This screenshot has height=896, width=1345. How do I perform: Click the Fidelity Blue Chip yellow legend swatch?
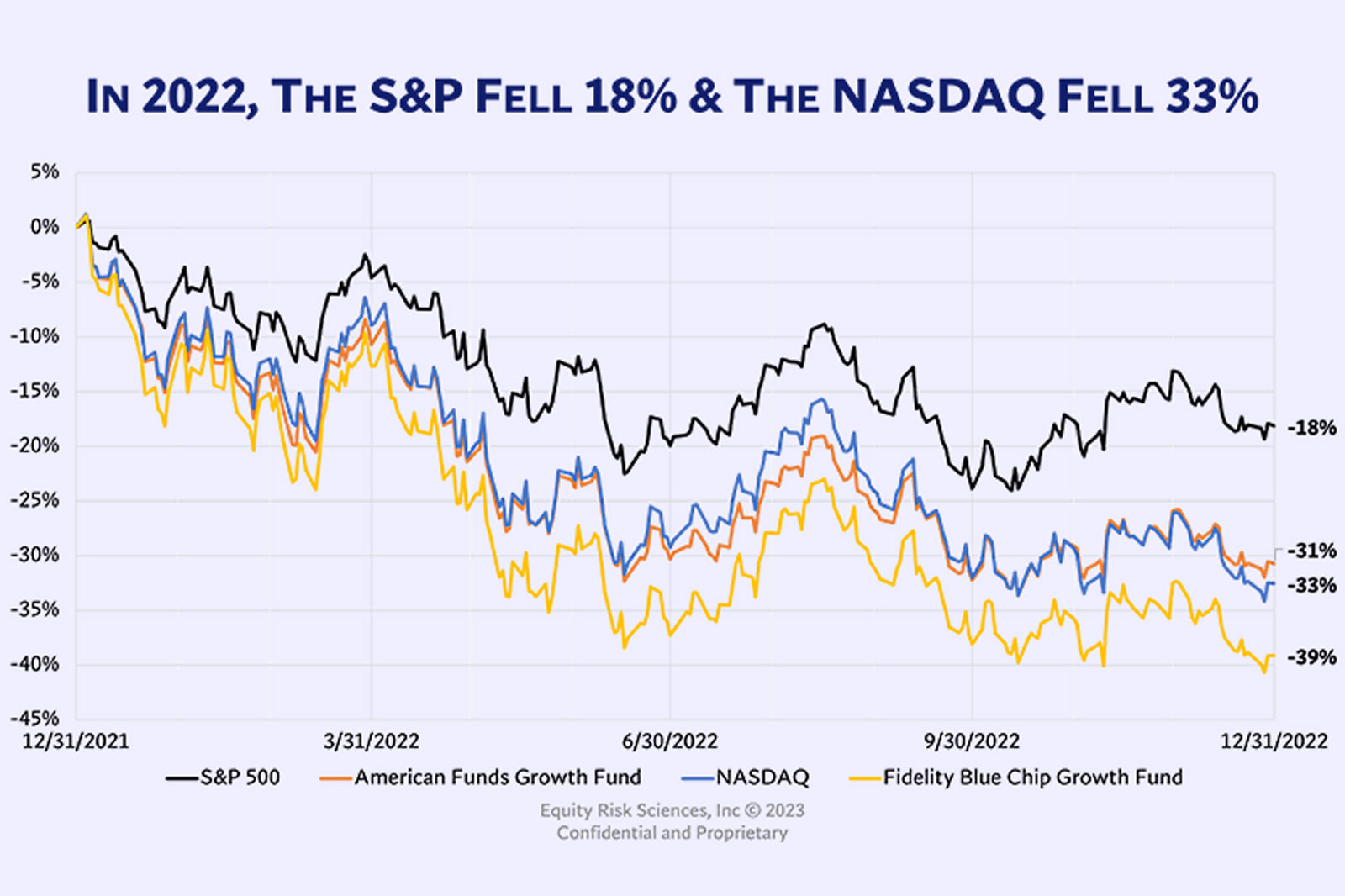pyautogui.click(x=865, y=778)
